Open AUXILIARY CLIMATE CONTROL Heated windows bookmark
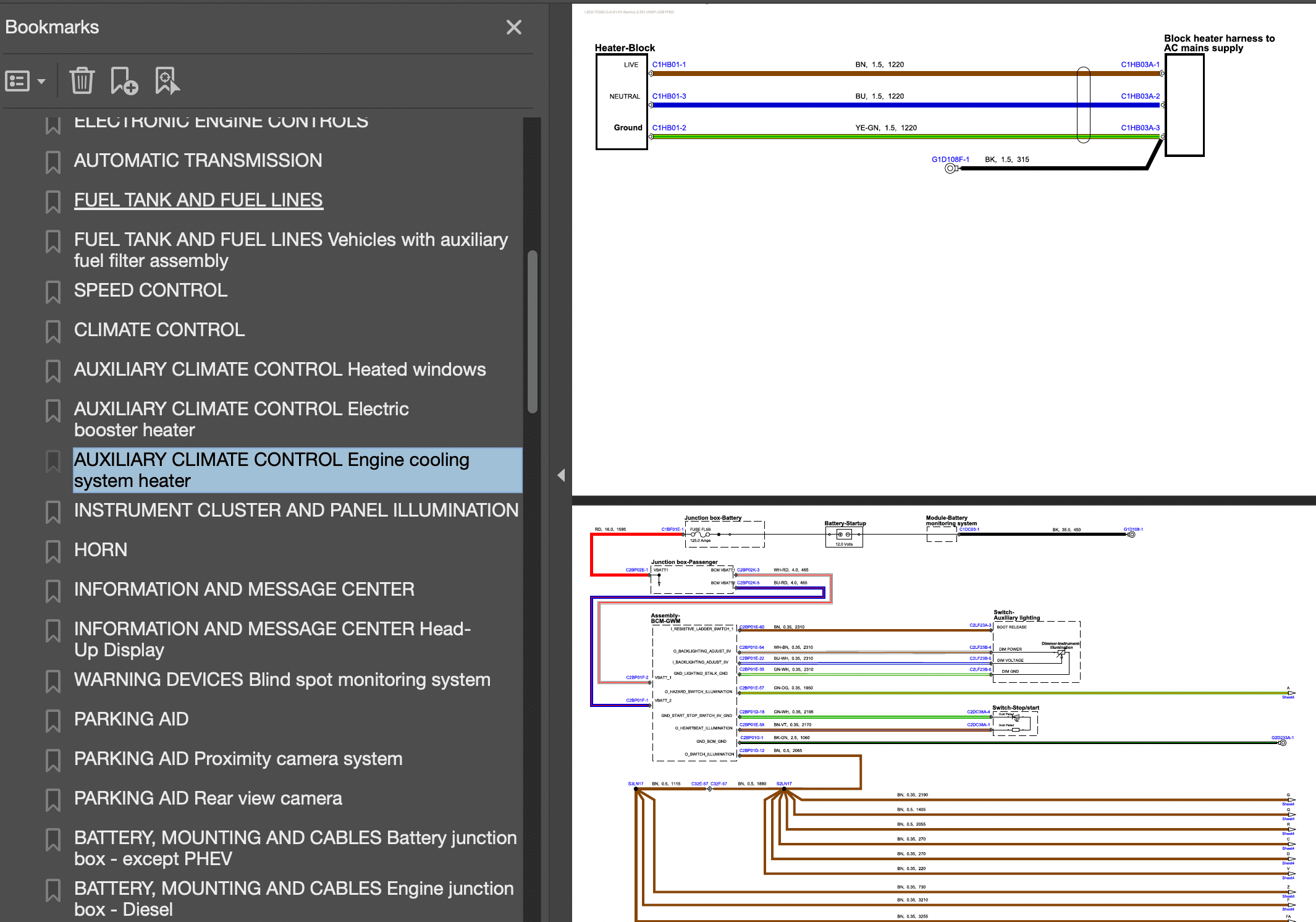Screen dimensions: 1316x922 tap(280, 370)
